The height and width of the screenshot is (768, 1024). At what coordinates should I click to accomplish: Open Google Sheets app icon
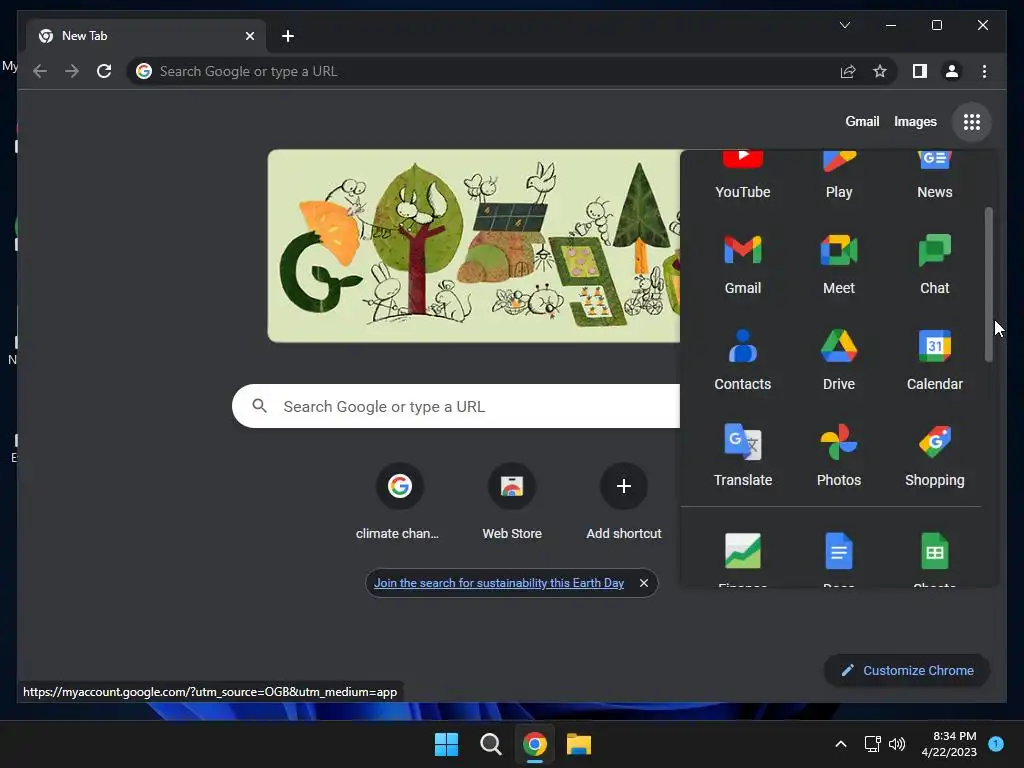[x=935, y=552]
